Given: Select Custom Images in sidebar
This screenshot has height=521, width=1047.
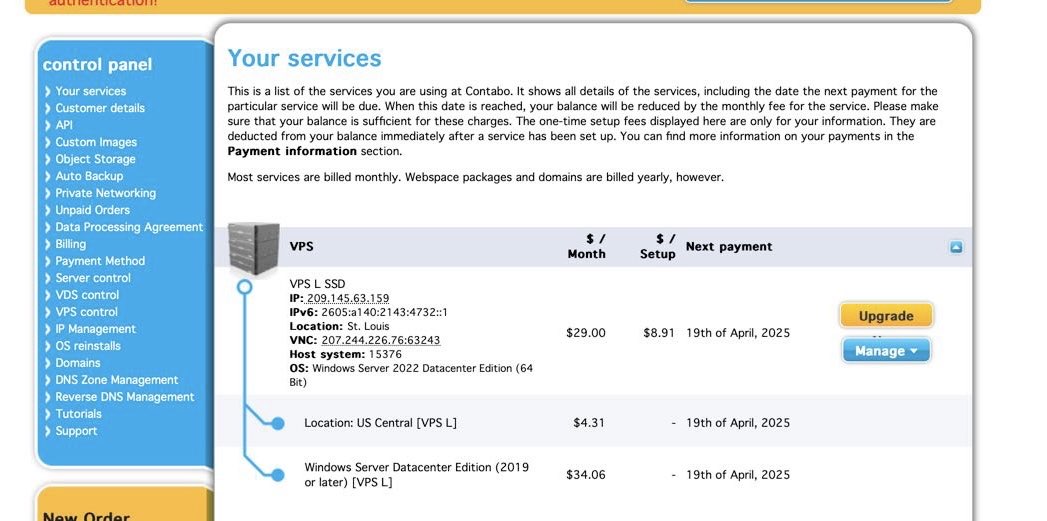Looking at the screenshot, I should click(x=95, y=142).
